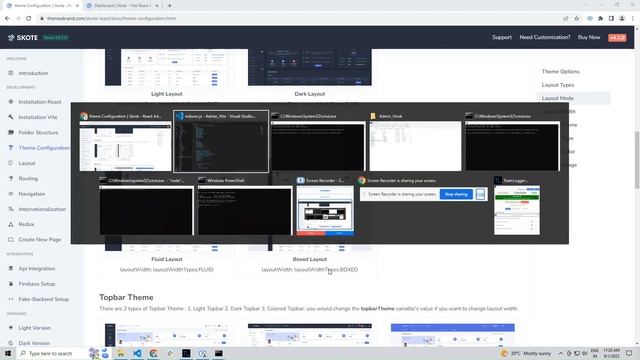Click the Boxed Layout caption
The image size is (640, 360).
pos(309,259)
